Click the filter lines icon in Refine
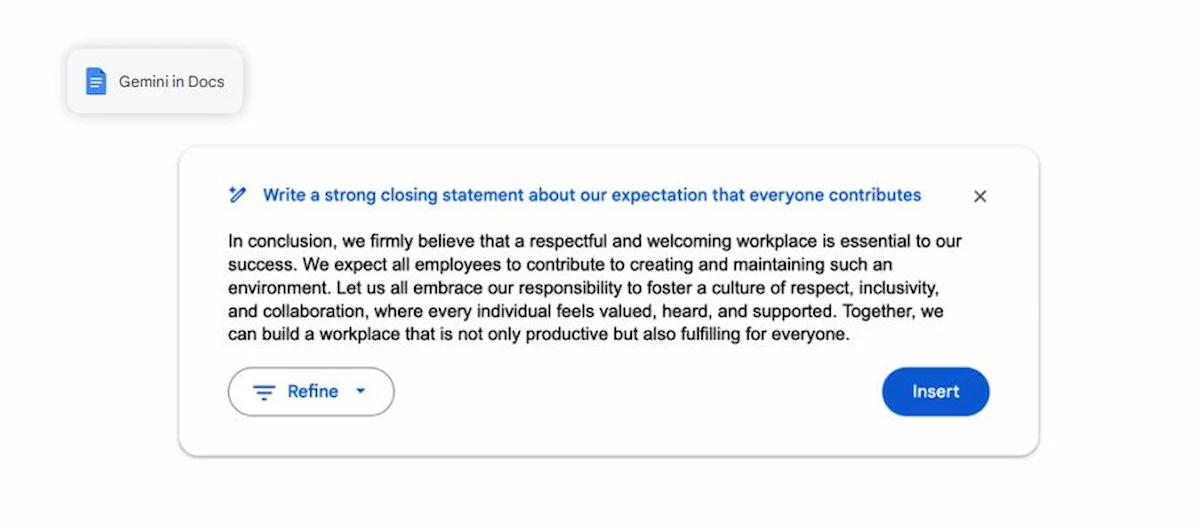Image resolution: width=1200 pixels, height=527 pixels. coord(264,392)
